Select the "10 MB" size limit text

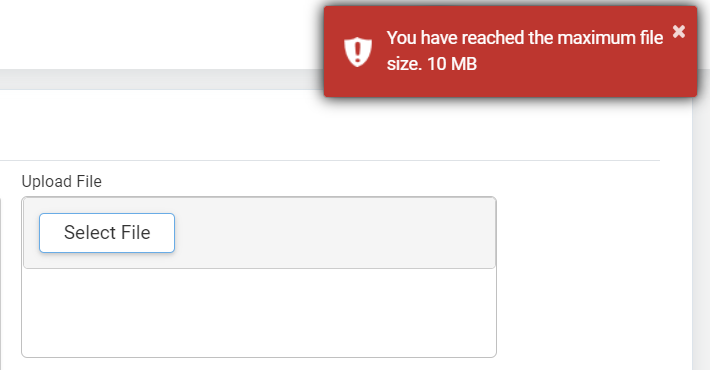(452, 64)
